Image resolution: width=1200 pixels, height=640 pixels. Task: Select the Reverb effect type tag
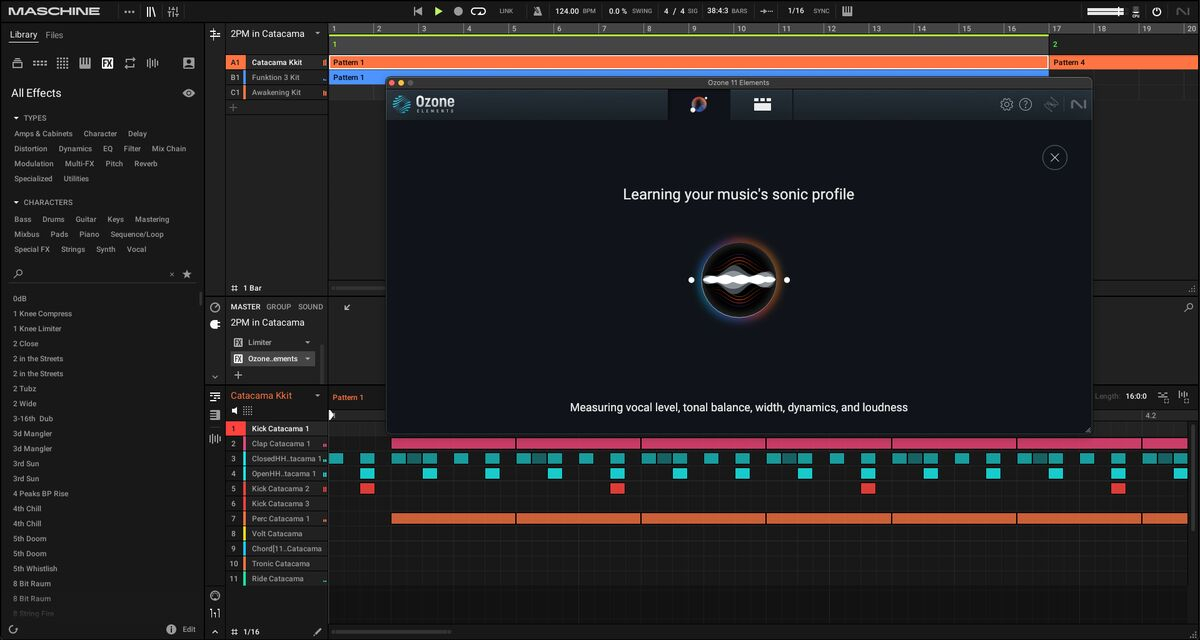146,164
